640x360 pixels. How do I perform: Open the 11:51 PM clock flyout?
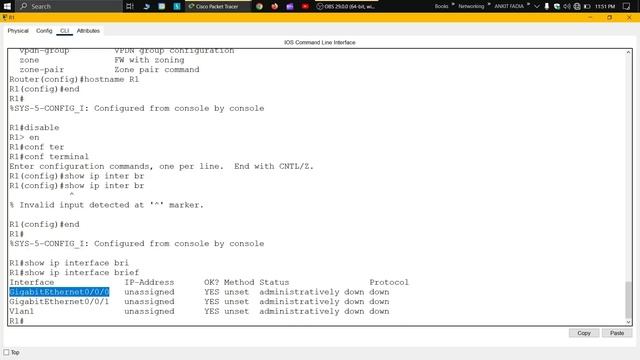point(605,6)
